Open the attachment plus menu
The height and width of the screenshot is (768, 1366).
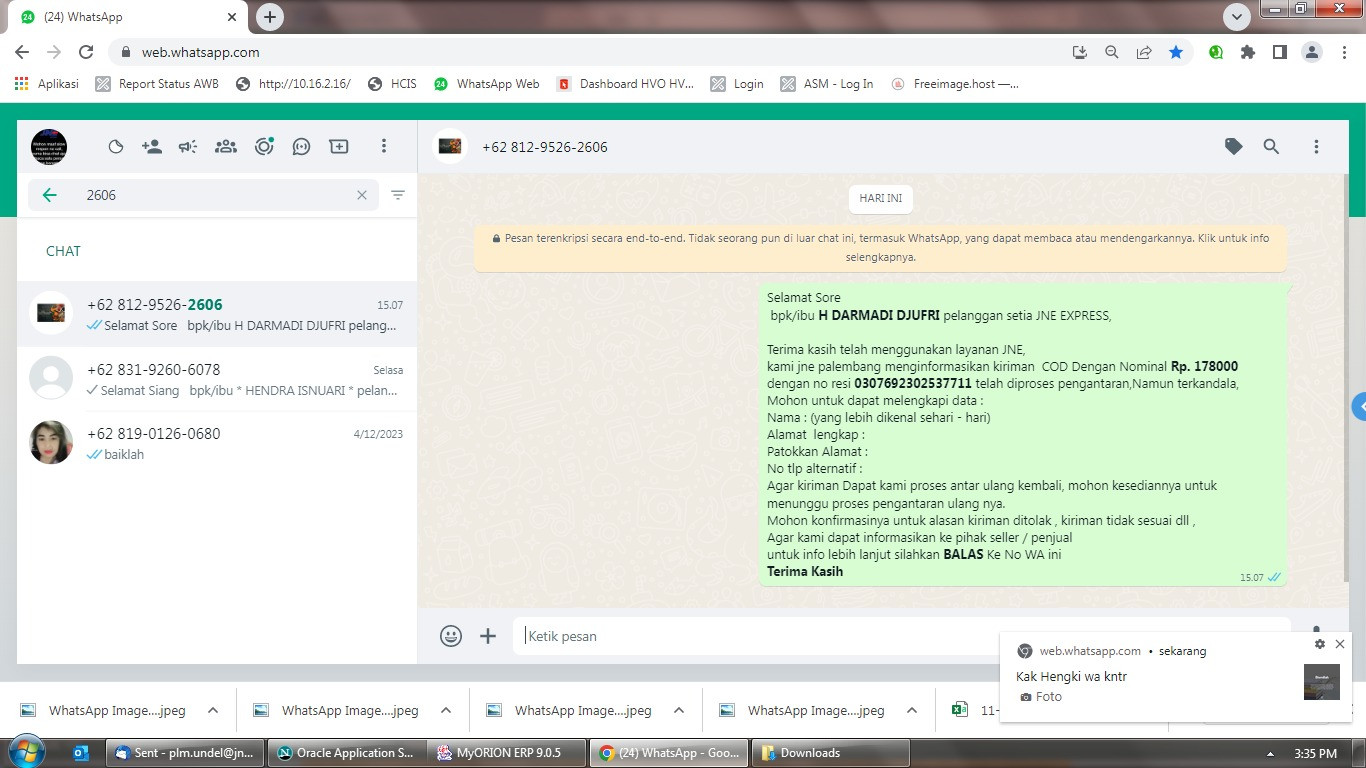coord(488,636)
